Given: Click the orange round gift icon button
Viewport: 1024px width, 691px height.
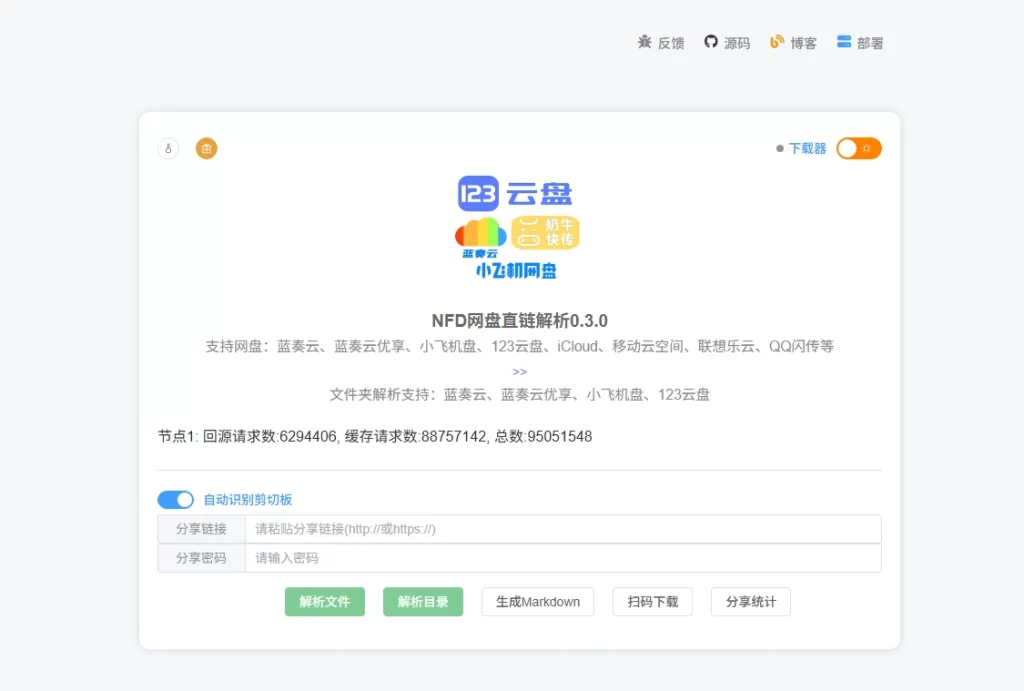Looking at the screenshot, I should tap(206, 148).
